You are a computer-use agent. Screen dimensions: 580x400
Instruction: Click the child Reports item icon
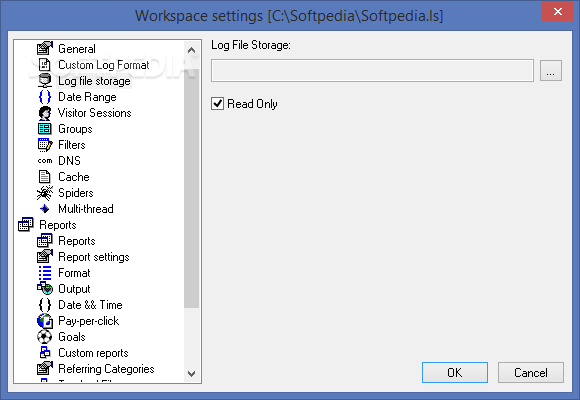(45, 241)
